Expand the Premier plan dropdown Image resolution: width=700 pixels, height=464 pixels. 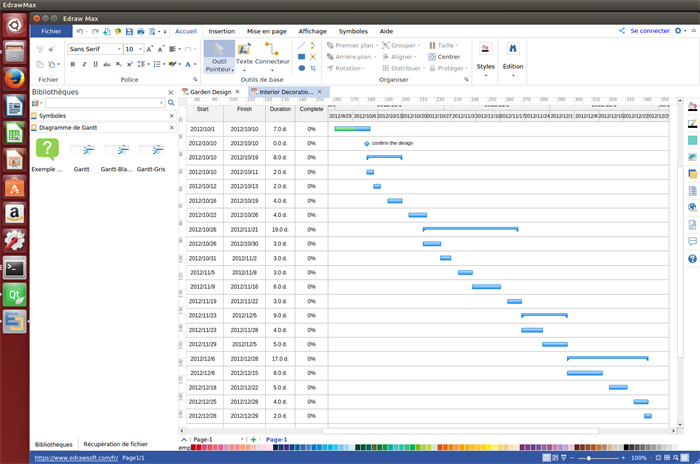coord(377,45)
